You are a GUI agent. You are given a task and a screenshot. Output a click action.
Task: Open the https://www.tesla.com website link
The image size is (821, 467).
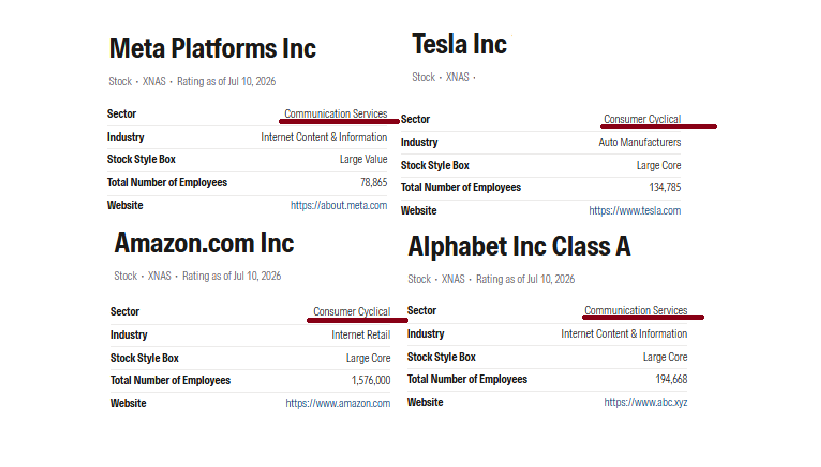click(635, 211)
